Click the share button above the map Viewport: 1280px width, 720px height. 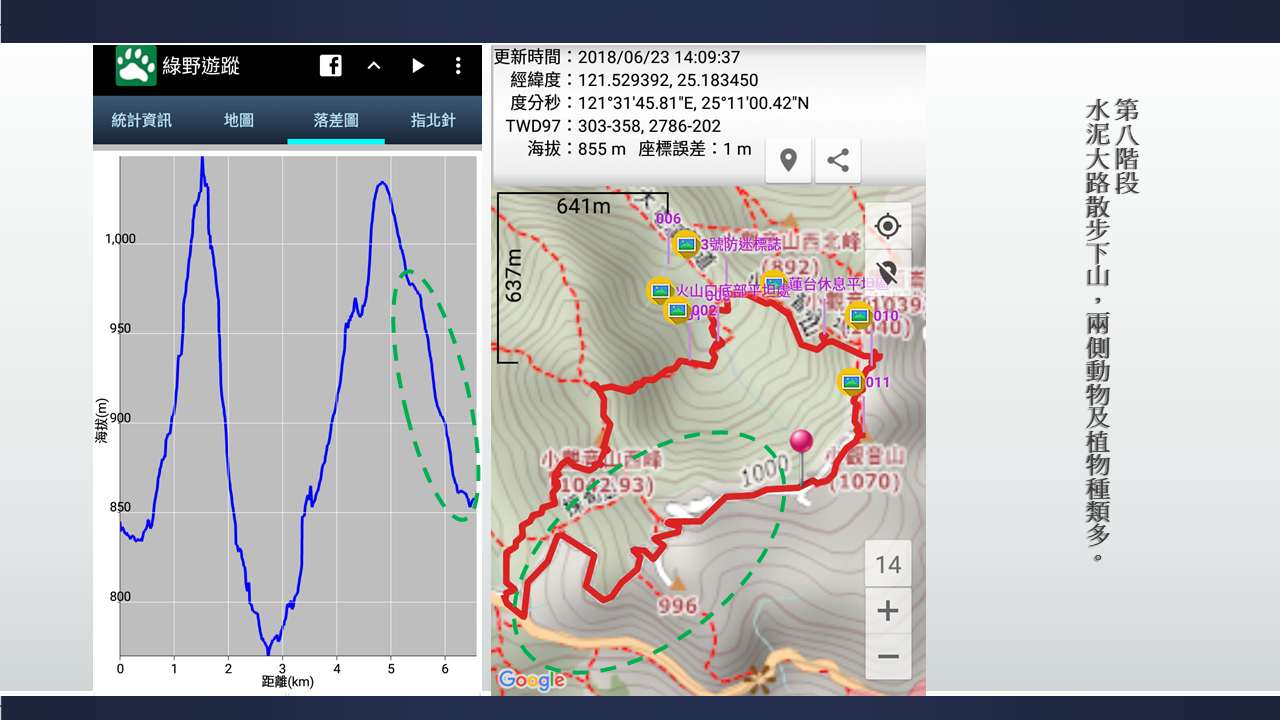[x=838, y=160]
